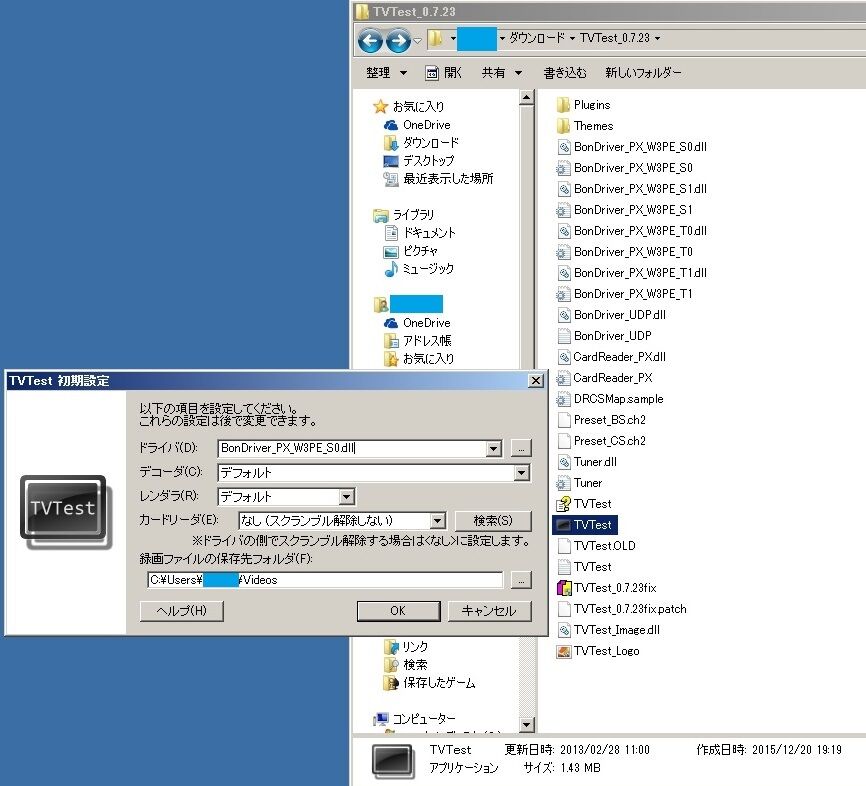
Task: Select CardReader_PX.dll file
Action: (611, 356)
